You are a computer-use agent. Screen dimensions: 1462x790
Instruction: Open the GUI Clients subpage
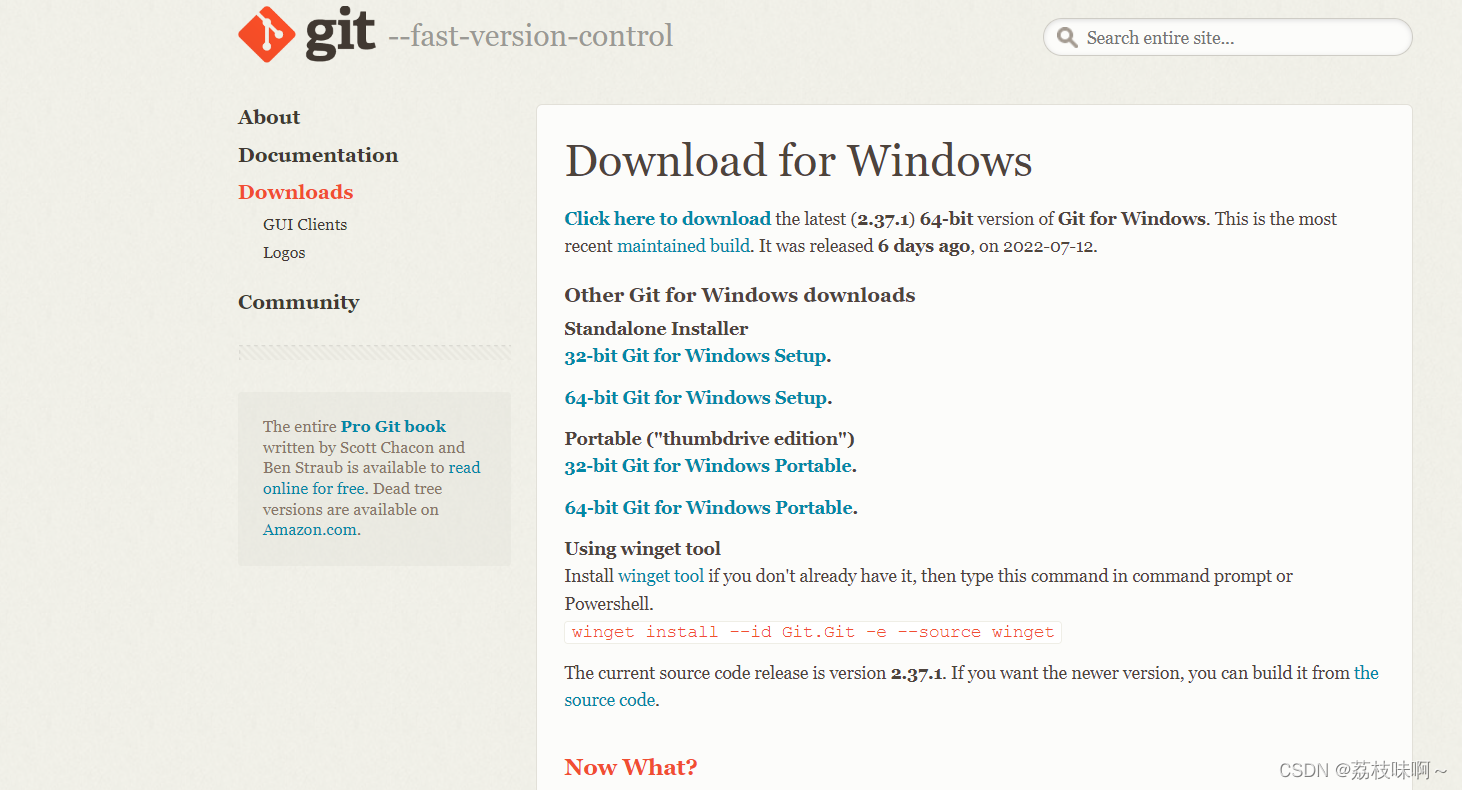click(x=305, y=224)
